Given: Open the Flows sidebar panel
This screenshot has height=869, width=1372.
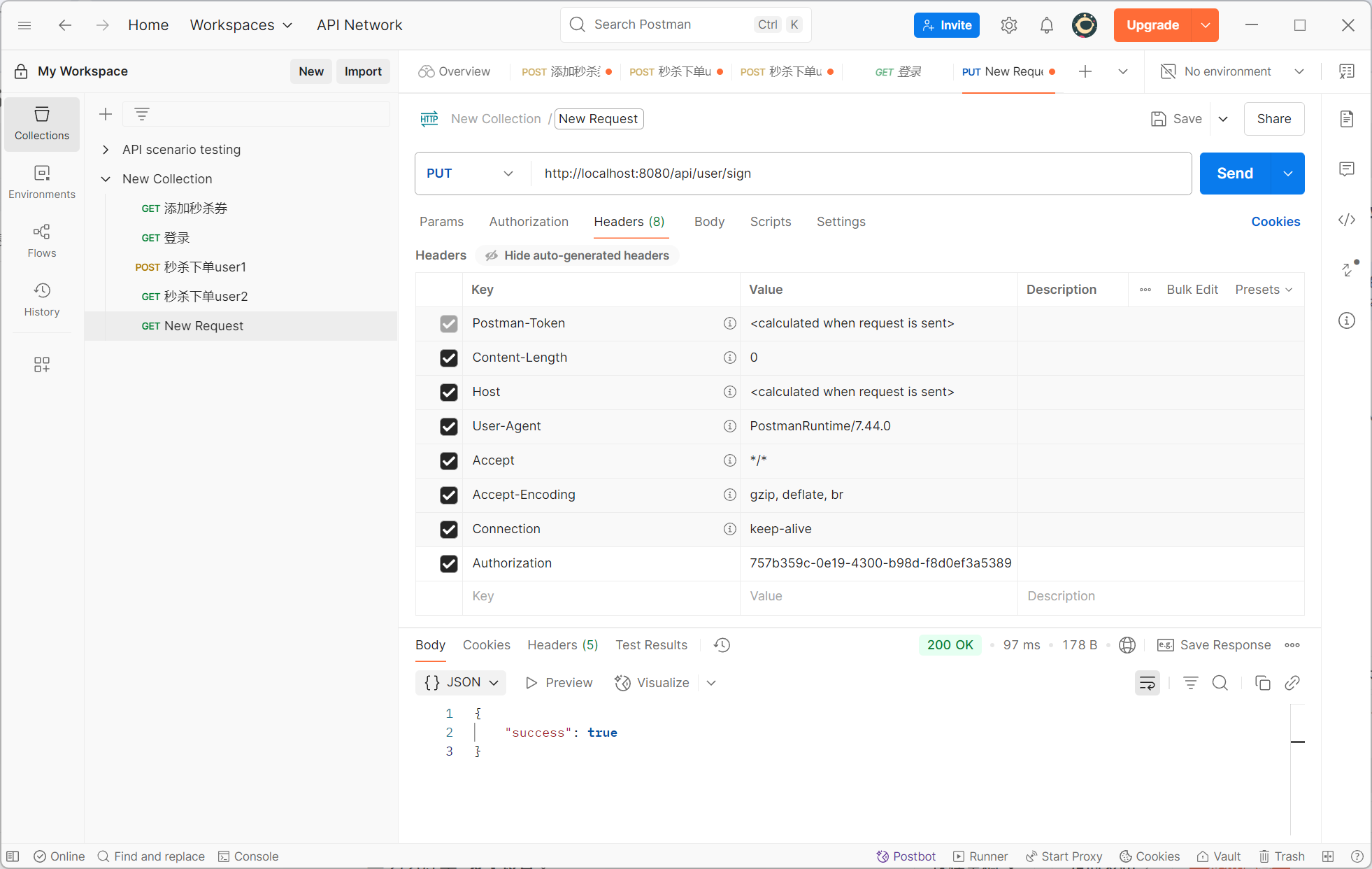Looking at the screenshot, I should pyautogui.click(x=42, y=241).
